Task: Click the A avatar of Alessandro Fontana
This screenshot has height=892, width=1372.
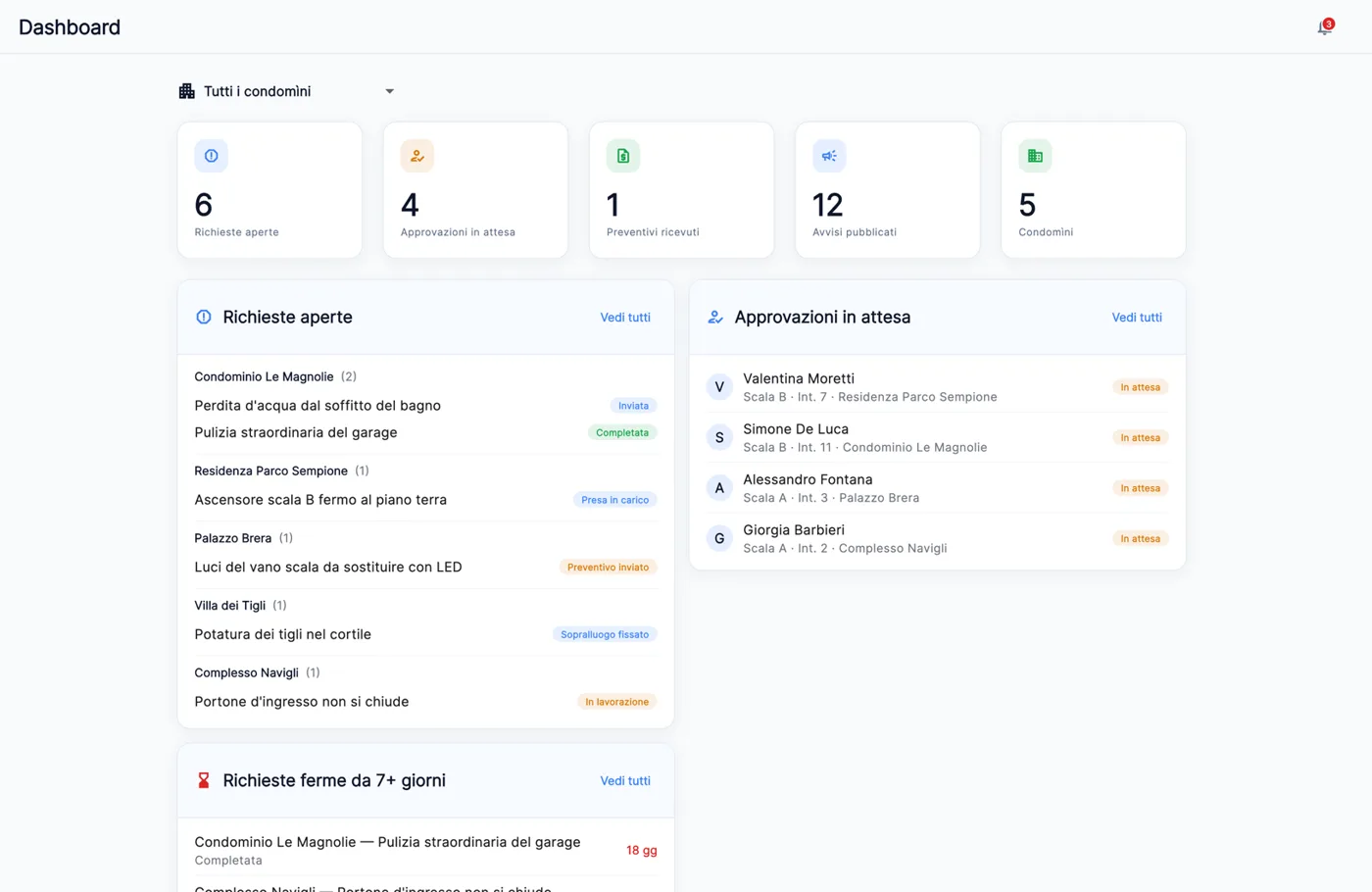Action: click(x=719, y=488)
